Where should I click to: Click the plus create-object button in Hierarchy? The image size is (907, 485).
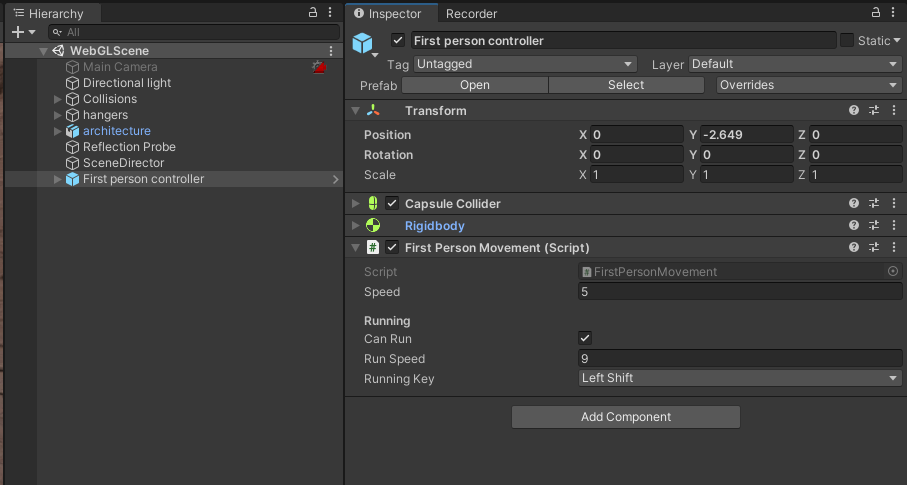click(18, 32)
